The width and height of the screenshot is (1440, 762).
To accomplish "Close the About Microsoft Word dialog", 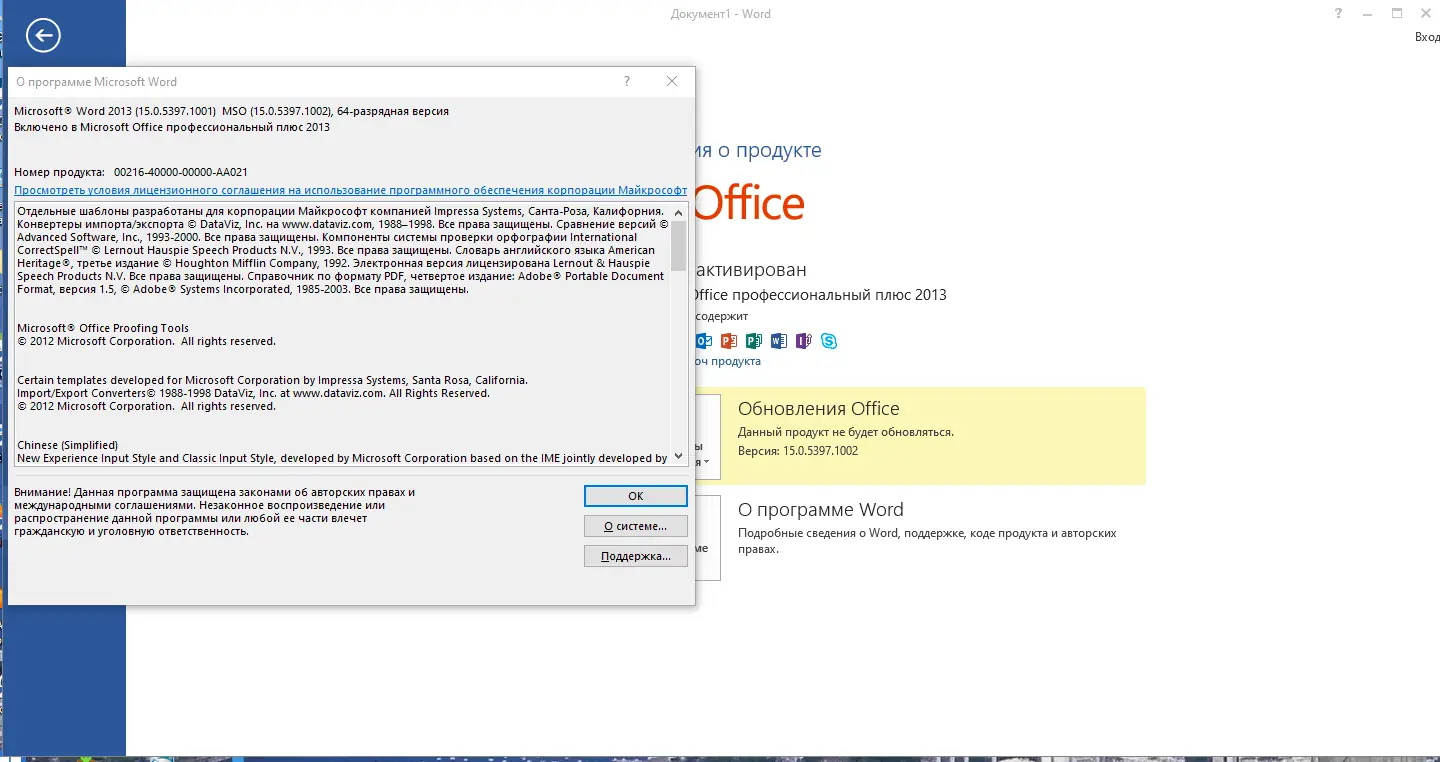I will pos(672,81).
